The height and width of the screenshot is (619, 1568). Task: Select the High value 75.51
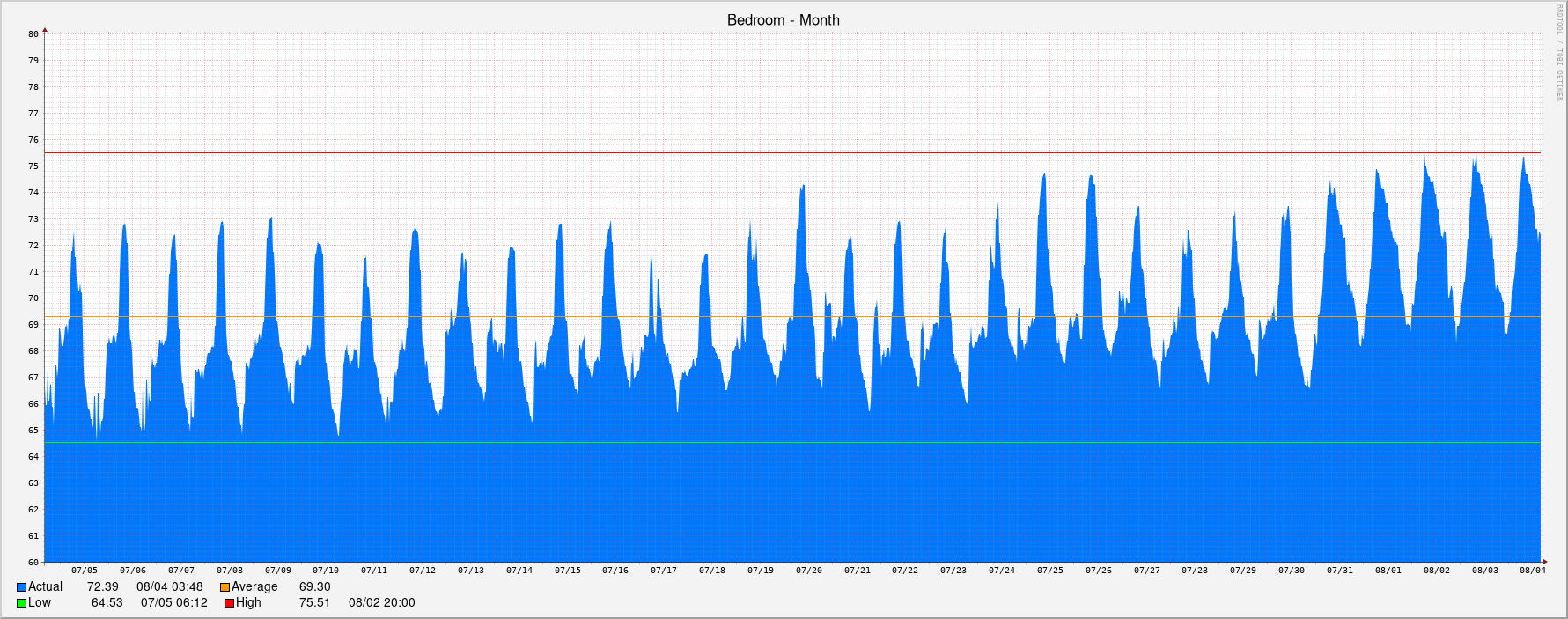pos(315,602)
